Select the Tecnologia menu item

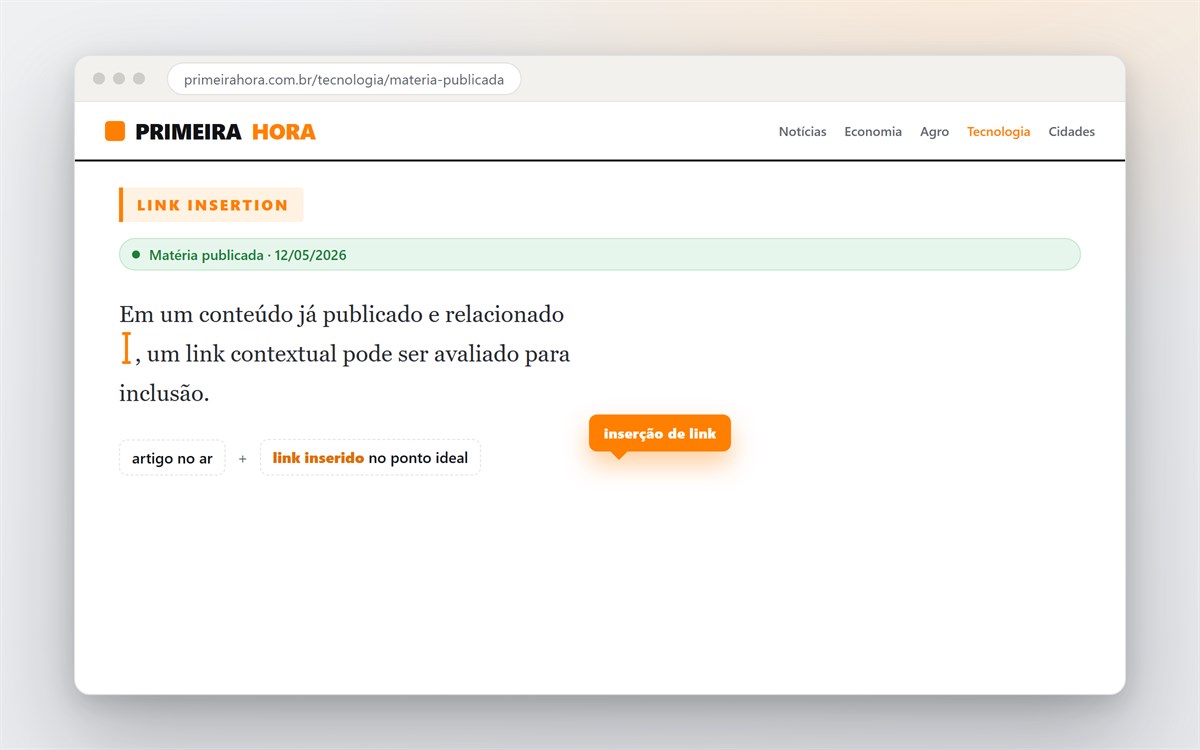click(998, 131)
